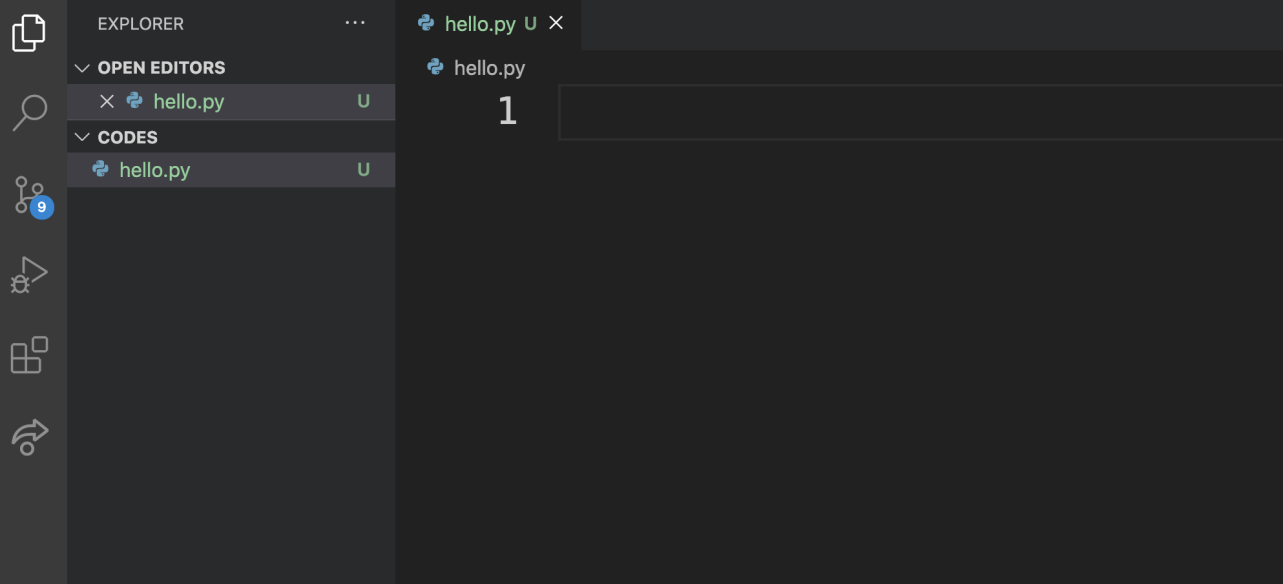Click the Python icon on hello.py tab

point(426,23)
